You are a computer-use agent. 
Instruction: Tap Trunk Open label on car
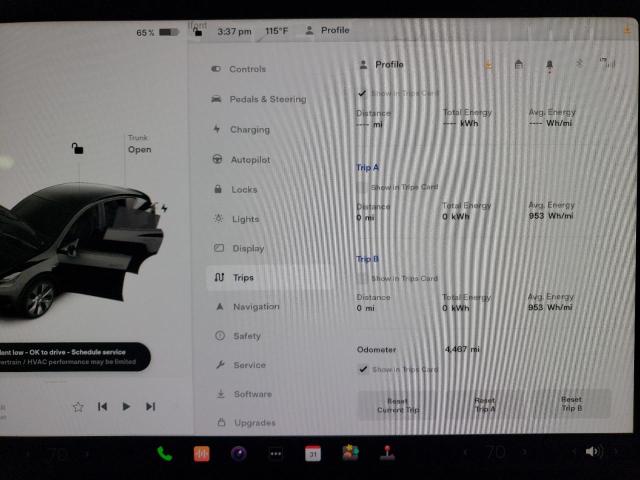tap(140, 144)
